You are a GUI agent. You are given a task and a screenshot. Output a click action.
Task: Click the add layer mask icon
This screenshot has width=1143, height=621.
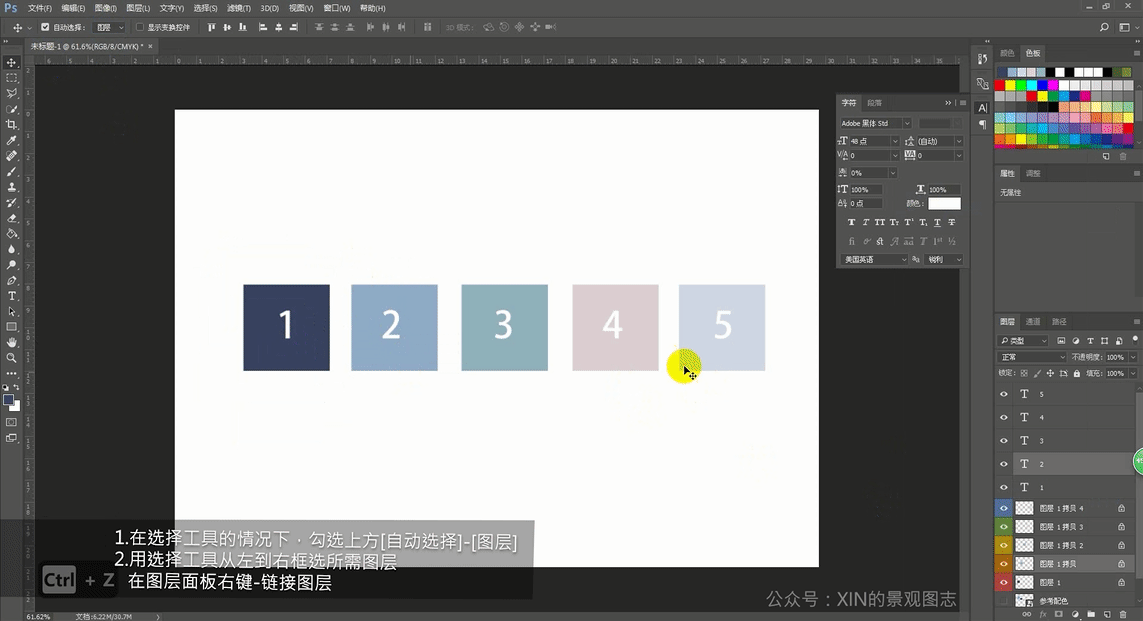pyautogui.click(x=1058, y=614)
